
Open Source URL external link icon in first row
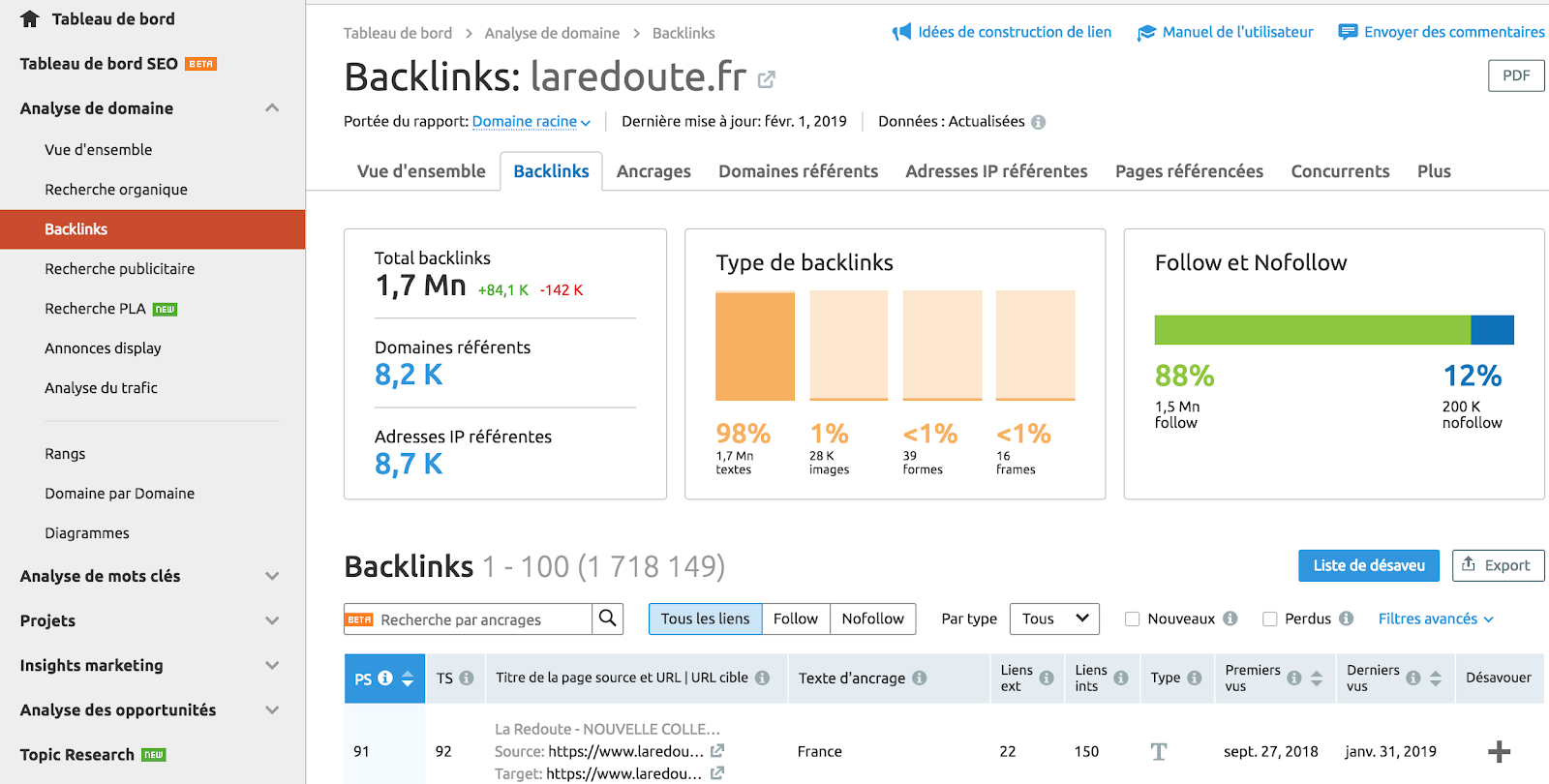[x=717, y=750]
